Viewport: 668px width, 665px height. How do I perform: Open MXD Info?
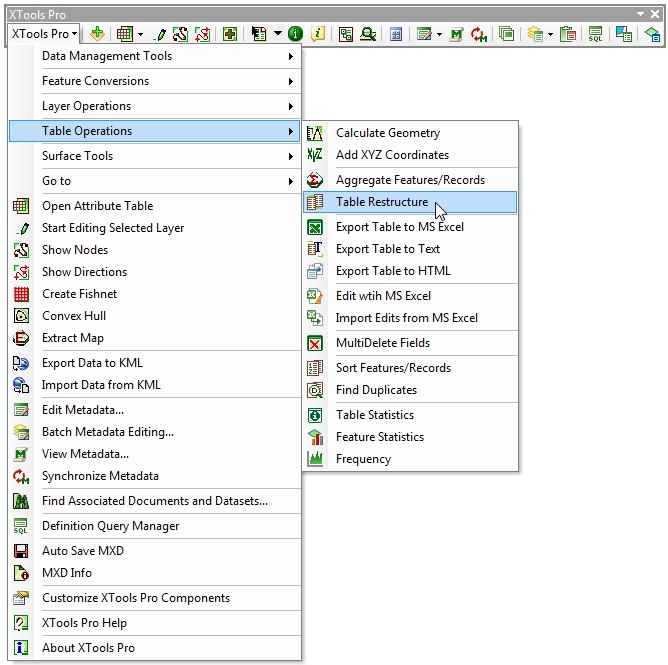coord(155,573)
